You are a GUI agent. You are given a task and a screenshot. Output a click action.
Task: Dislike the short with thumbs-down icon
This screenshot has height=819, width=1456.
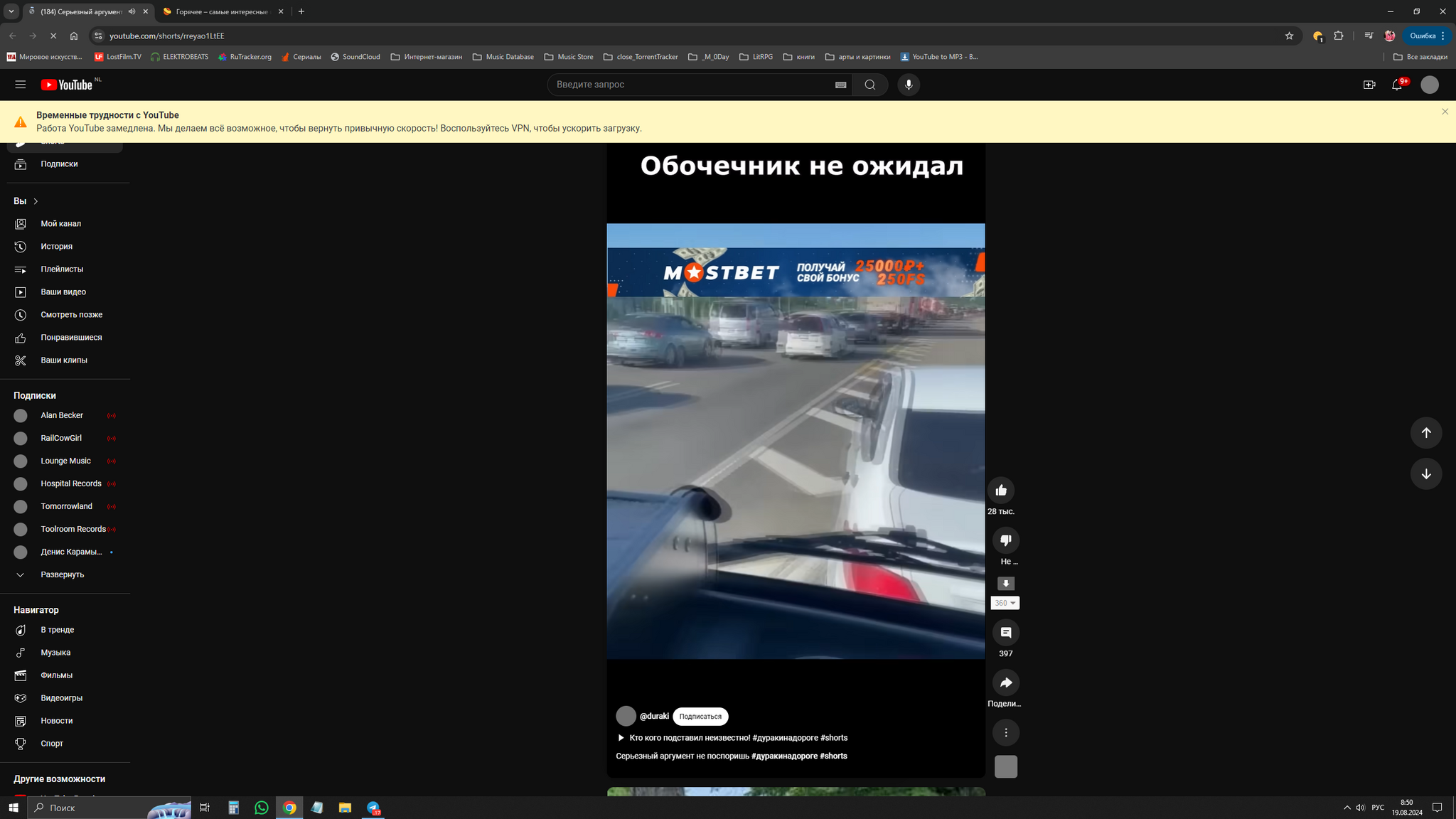pos(1005,540)
